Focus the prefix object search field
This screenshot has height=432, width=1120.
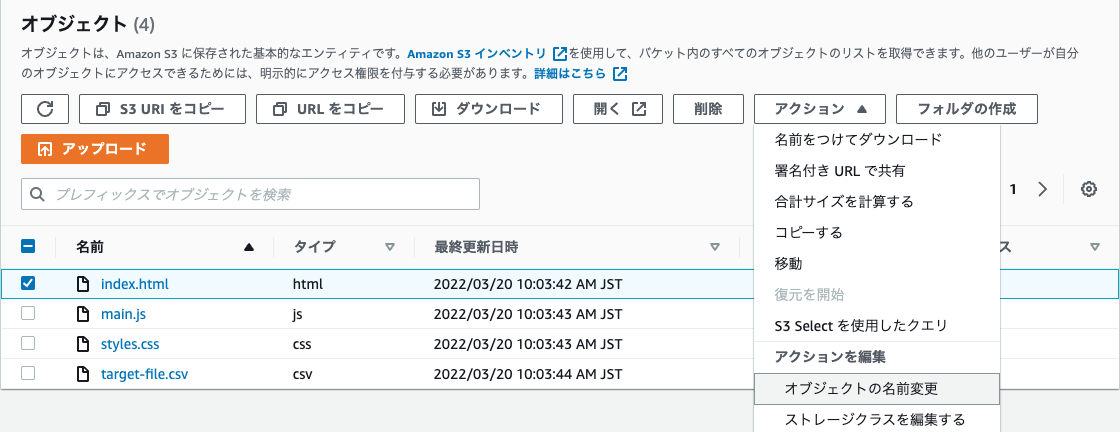pos(250,194)
